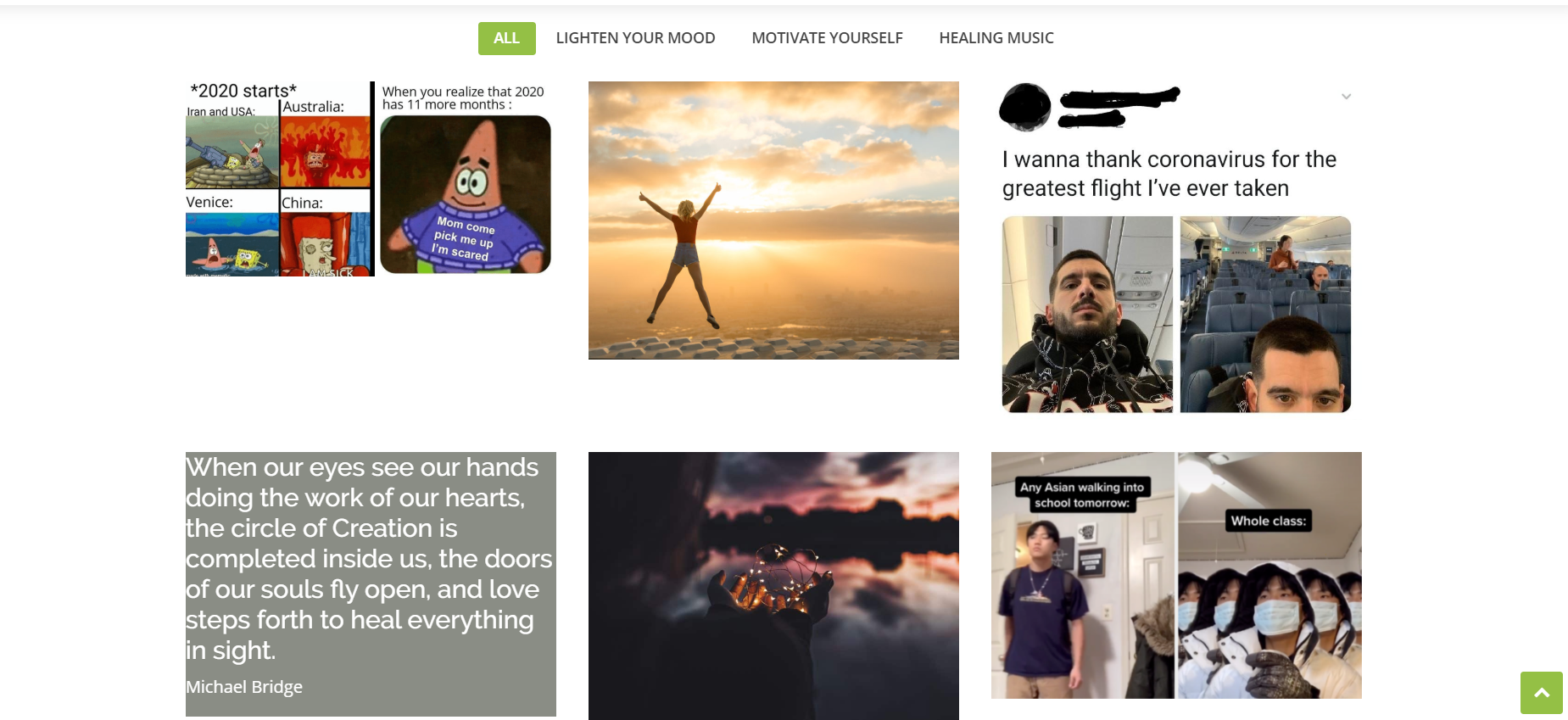The height and width of the screenshot is (720, 1568).
Task: Open the 2020 starts SpongeBob meme
Action: 279,179
